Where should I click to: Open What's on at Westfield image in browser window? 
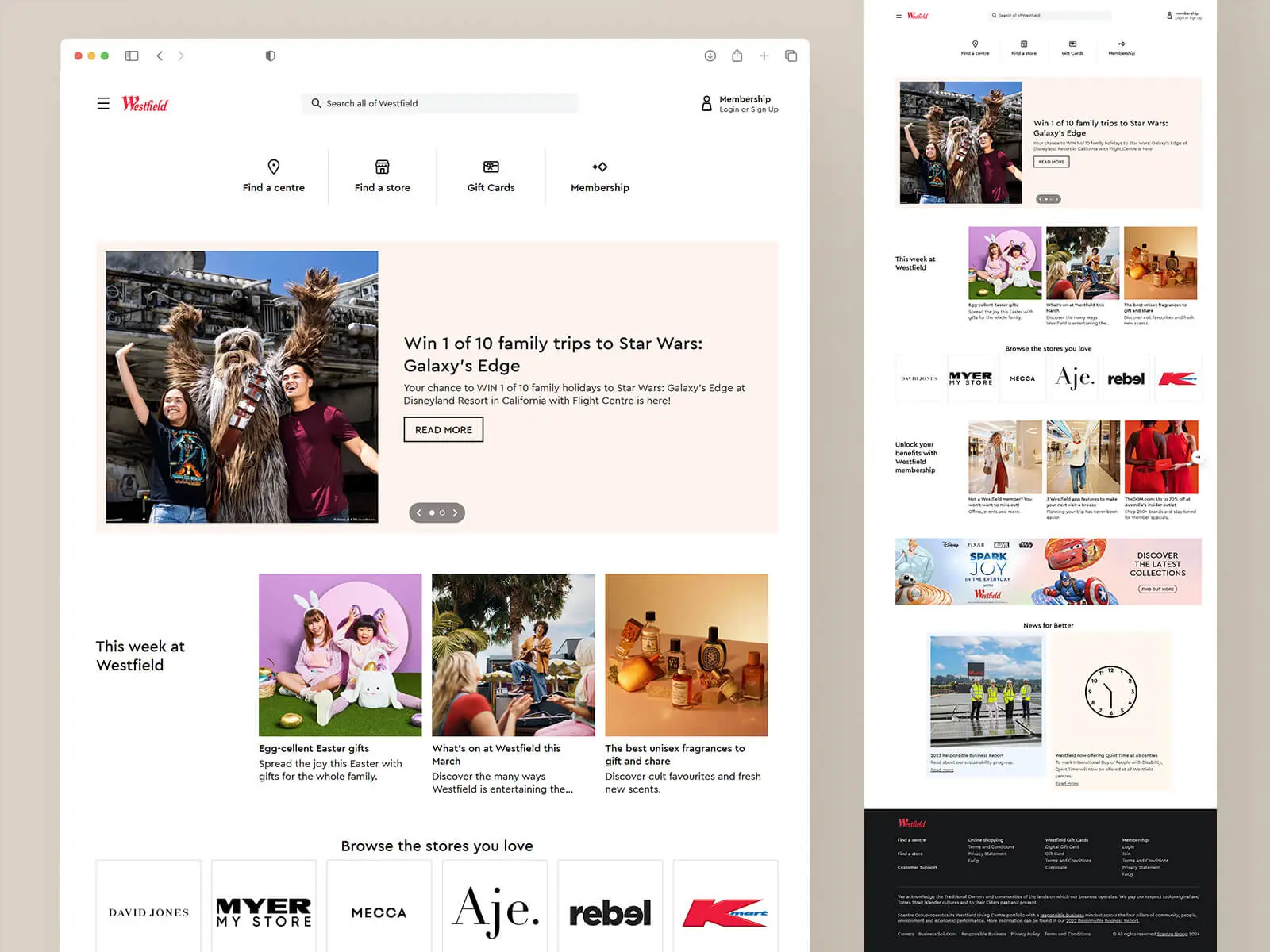pyautogui.click(x=513, y=655)
